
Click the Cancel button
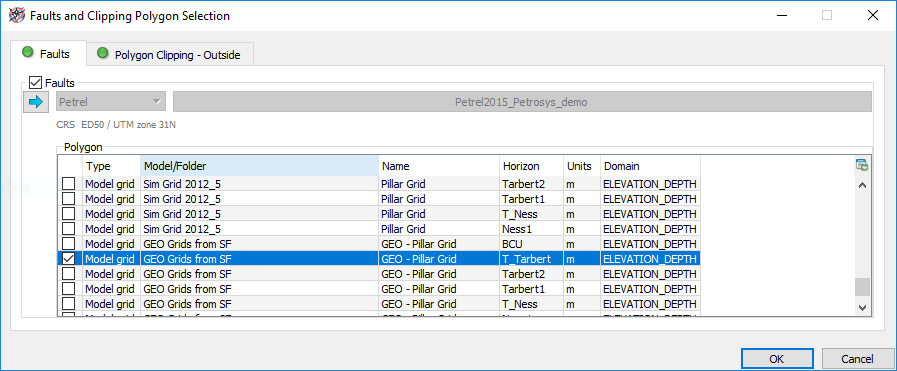[857, 359]
